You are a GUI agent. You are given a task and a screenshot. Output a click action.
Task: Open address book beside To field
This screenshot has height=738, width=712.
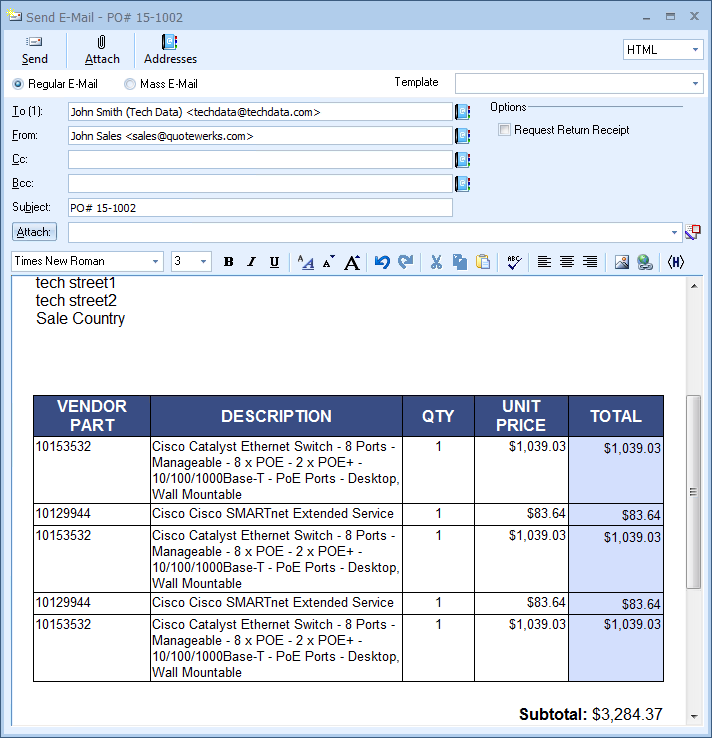462,112
